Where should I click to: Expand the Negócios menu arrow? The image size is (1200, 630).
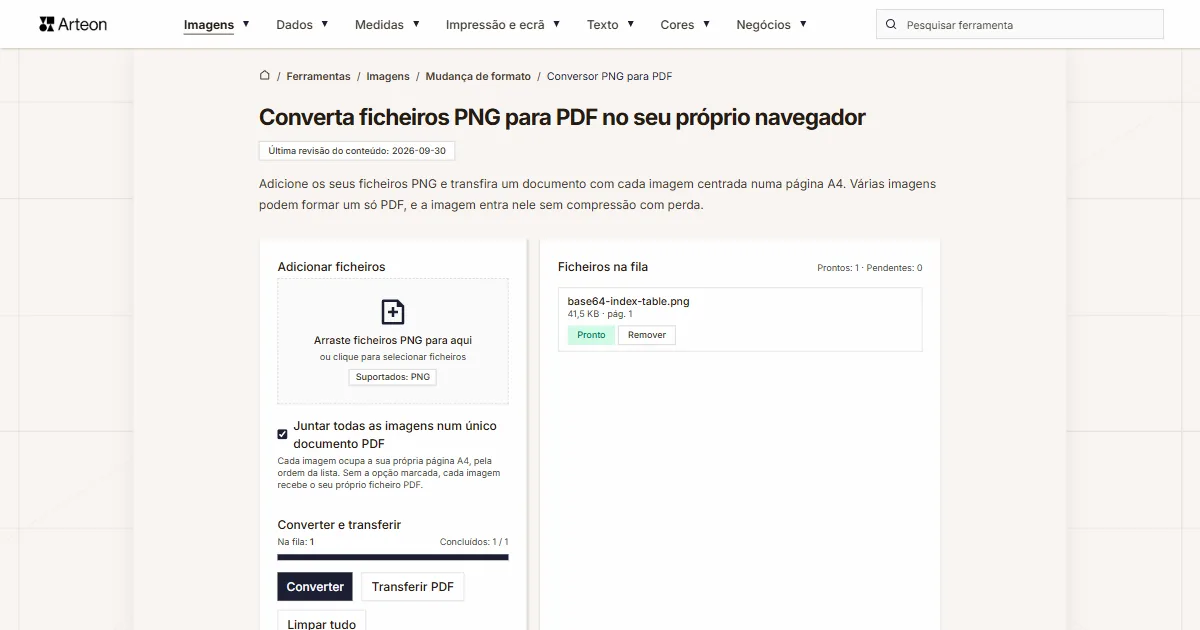[803, 24]
